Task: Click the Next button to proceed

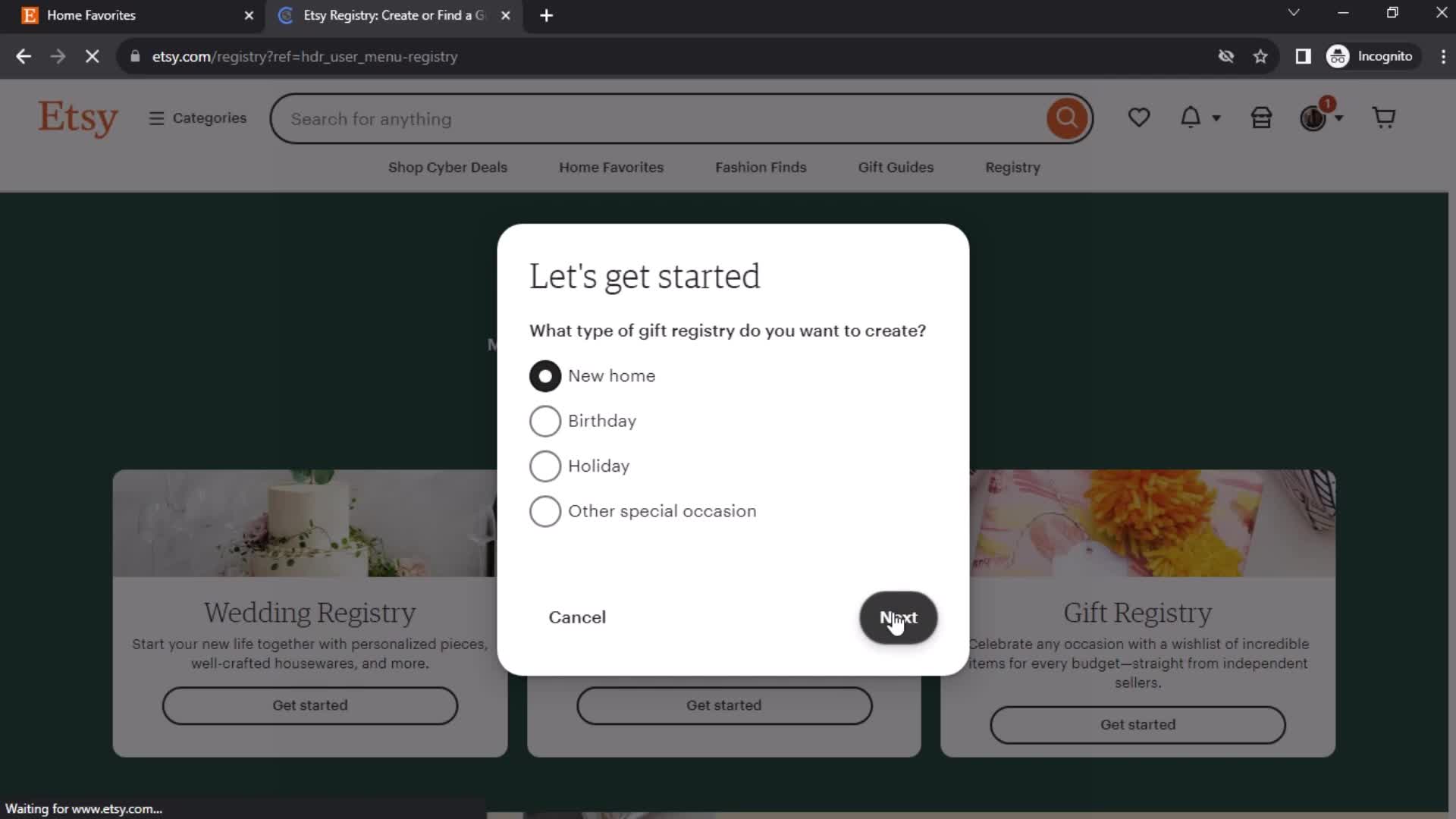Action: point(899,617)
